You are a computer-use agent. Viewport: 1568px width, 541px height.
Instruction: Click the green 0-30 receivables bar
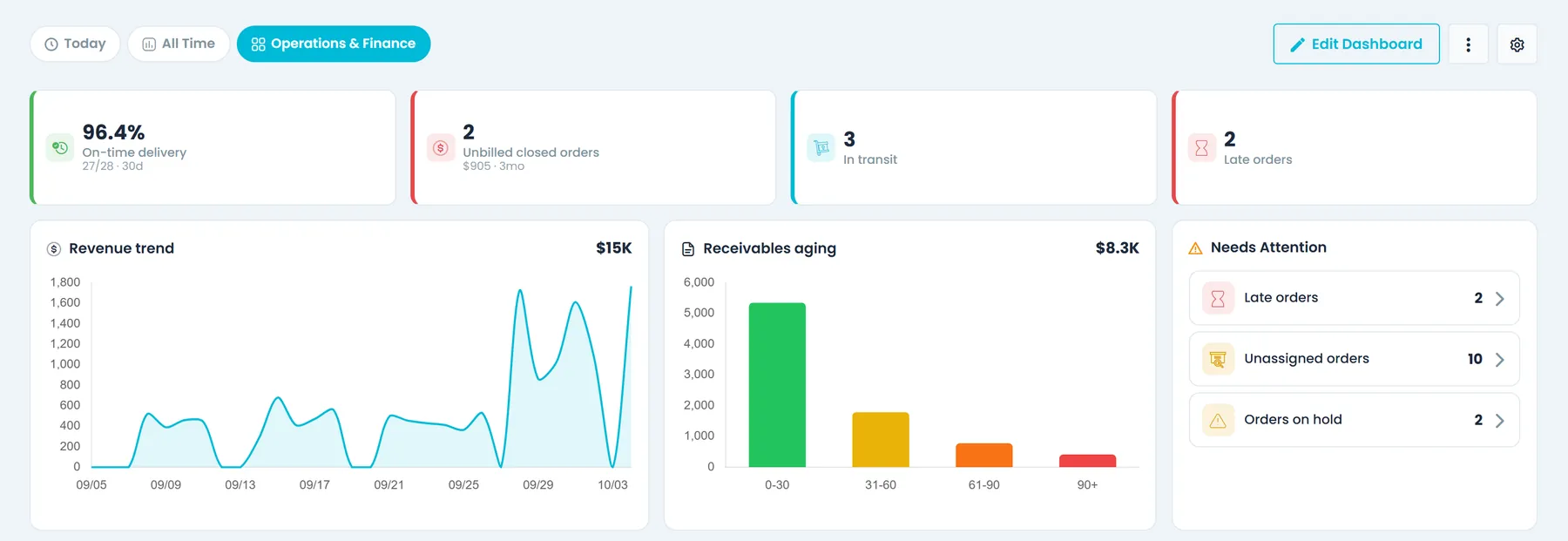point(777,385)
